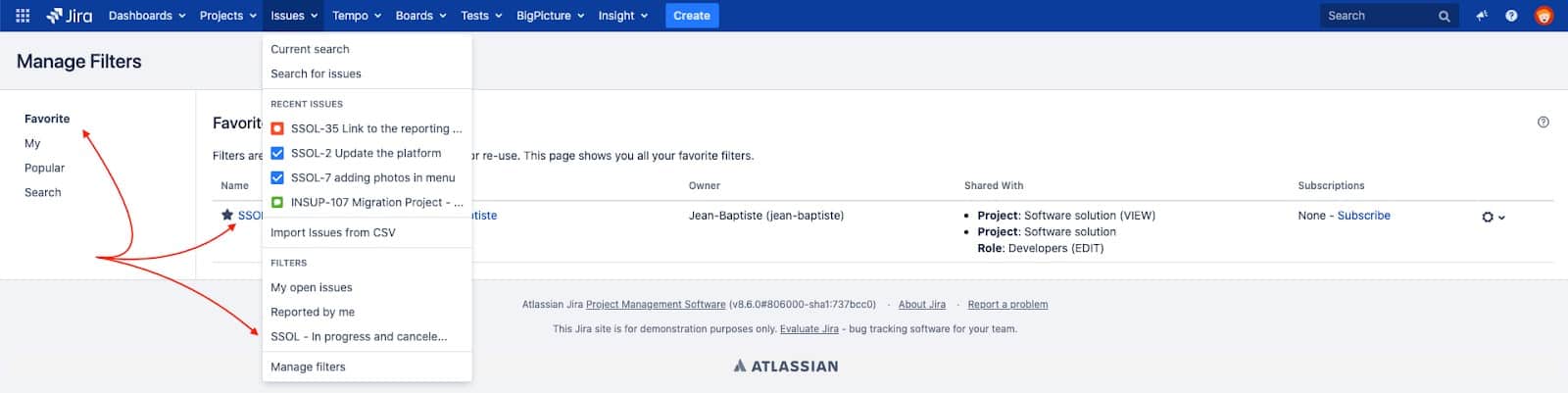This screenshot has width=1568, height=393.
Task: Click the Create button
Action: click(692, 16)
